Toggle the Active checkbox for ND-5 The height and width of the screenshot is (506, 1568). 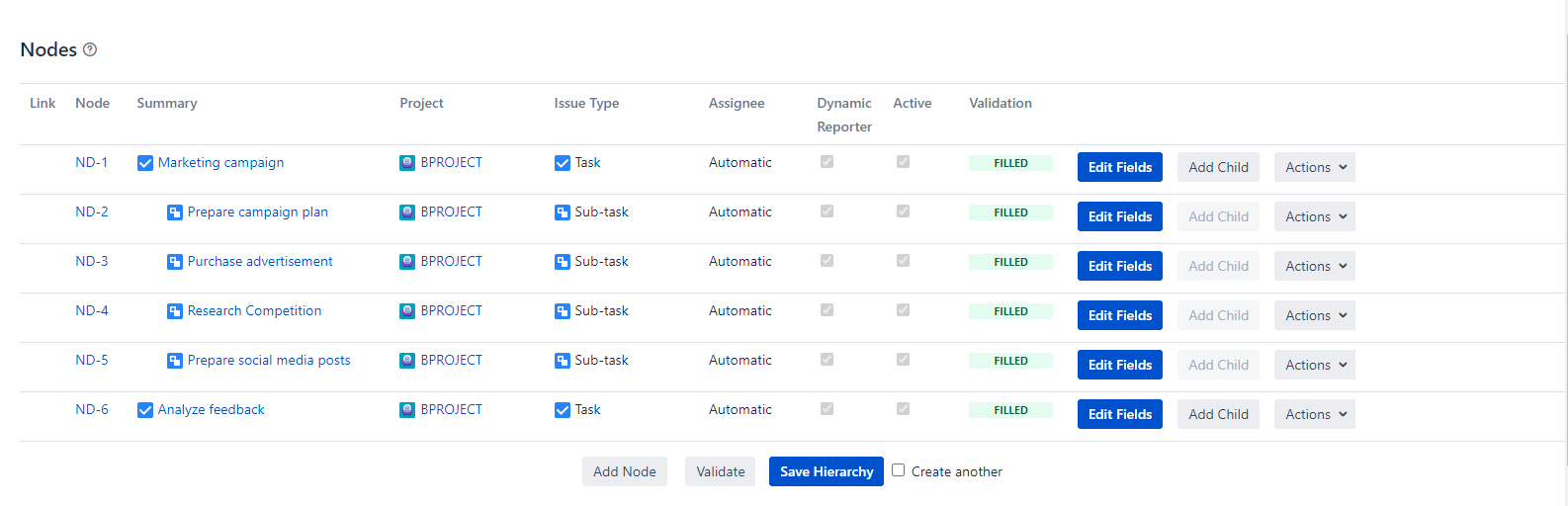903,360
